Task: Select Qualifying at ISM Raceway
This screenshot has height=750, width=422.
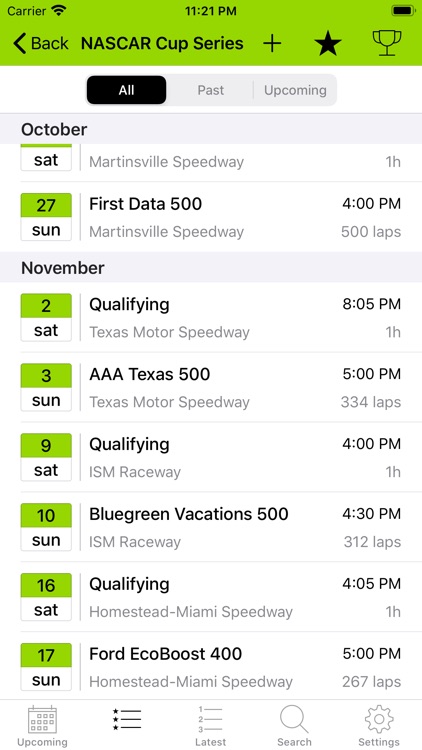Action: click(211, 457)
